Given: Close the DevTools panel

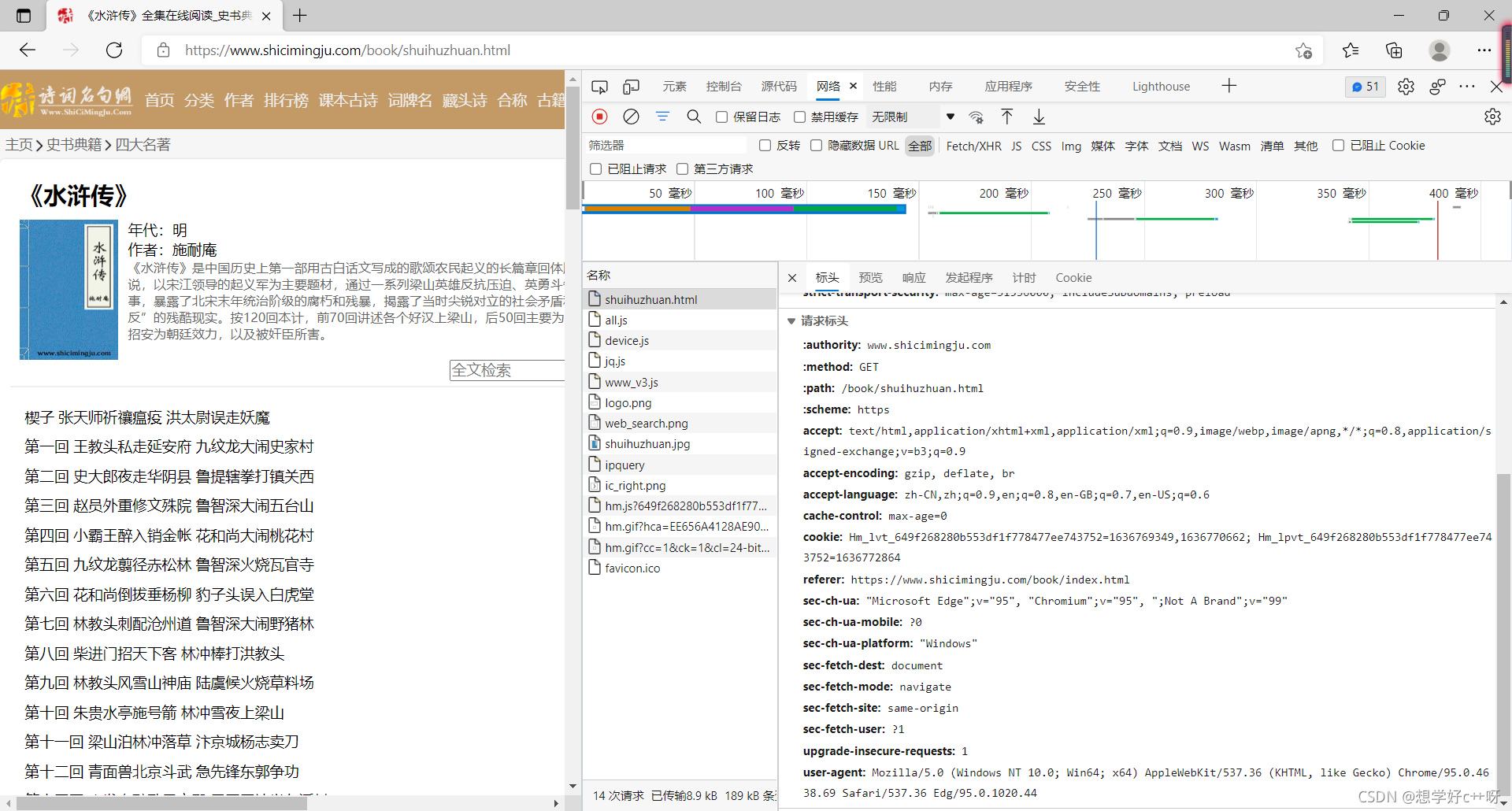Looking at the screenshot, I should coord(1496,87).
